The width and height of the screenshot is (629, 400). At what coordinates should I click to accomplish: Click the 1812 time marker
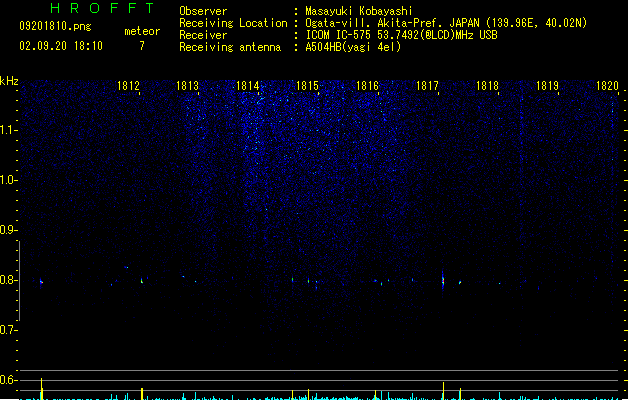tap(128, 86)
